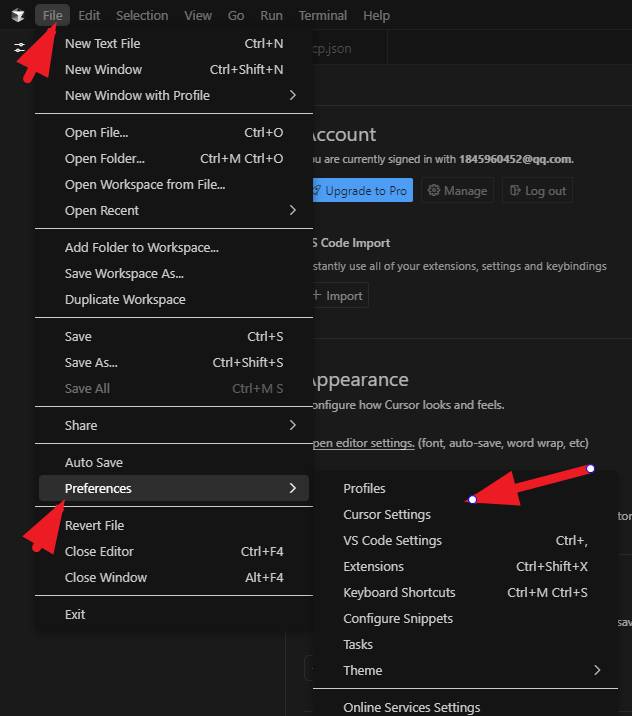Viewport: 632px width, 716px height.
Task: Click the Manage account button
Action: pyautogui.click(x=457, y=190)
